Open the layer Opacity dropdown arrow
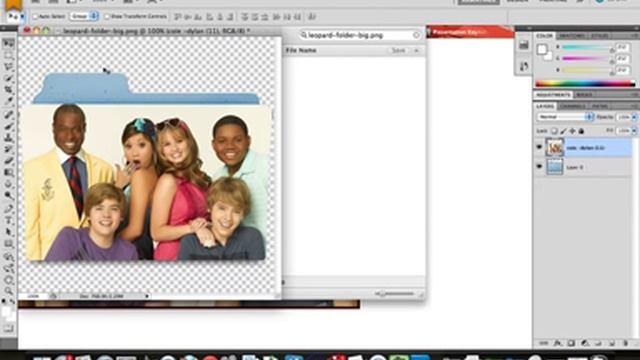The width and height of the screenshot is (640, 360). 634,117
